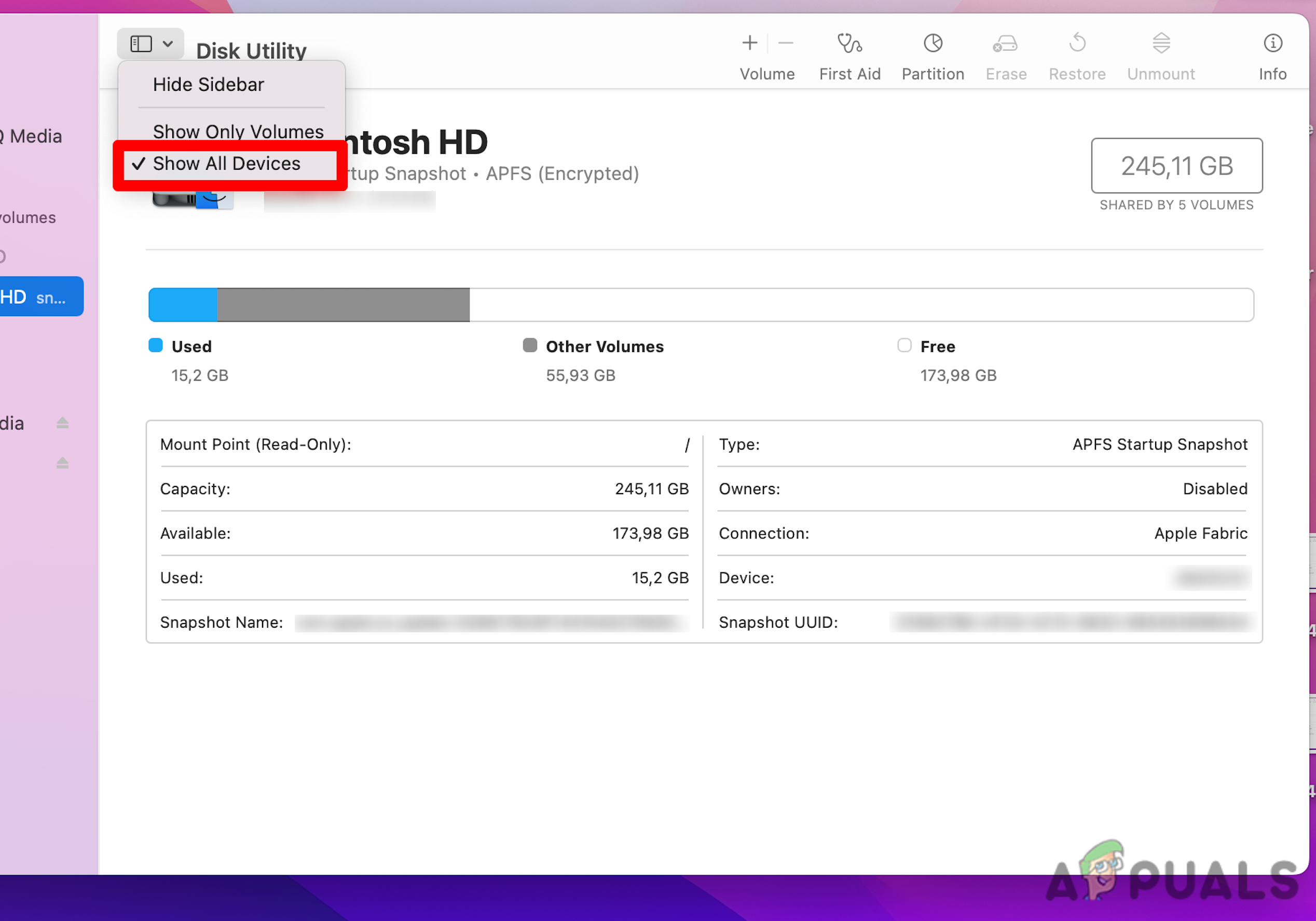
Task: Open the Disk Utility title menu
Action: point(251,50)
